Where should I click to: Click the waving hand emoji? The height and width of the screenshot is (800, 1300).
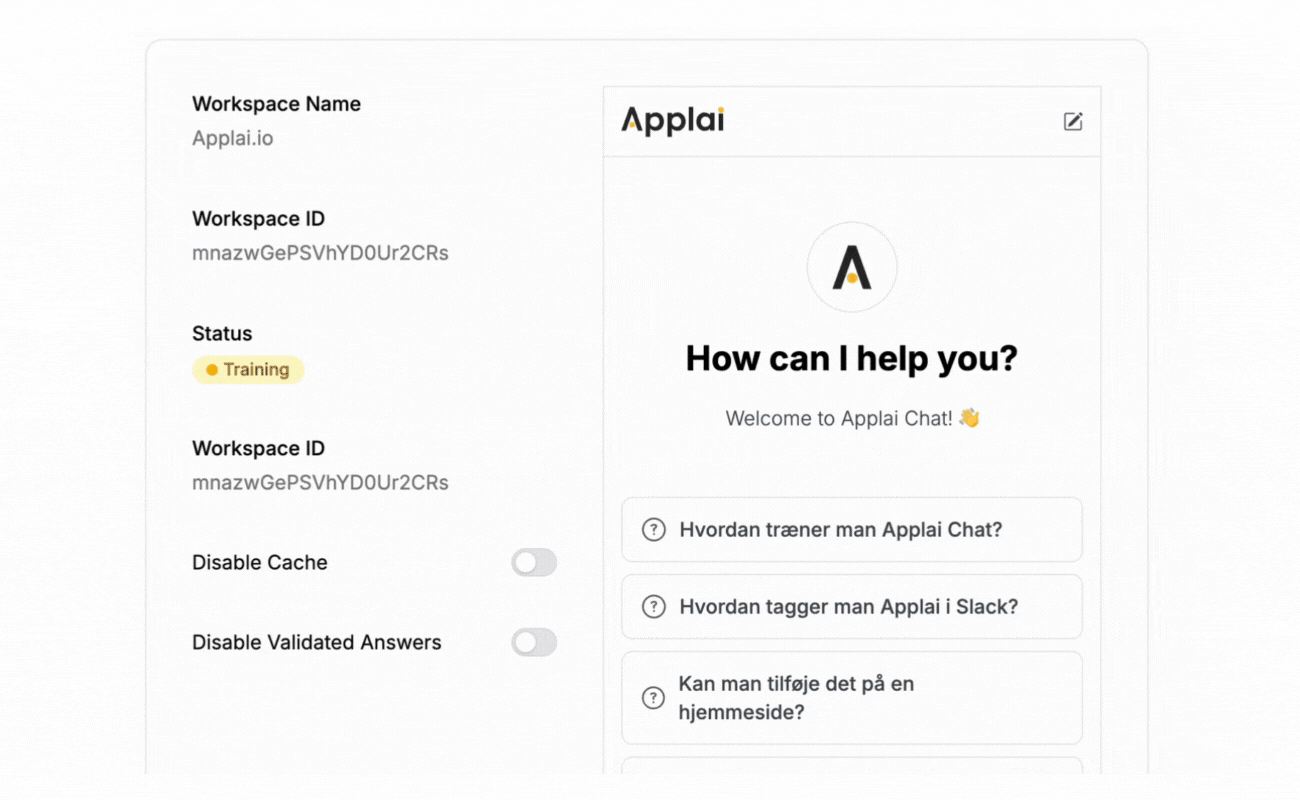click(969, 418)
